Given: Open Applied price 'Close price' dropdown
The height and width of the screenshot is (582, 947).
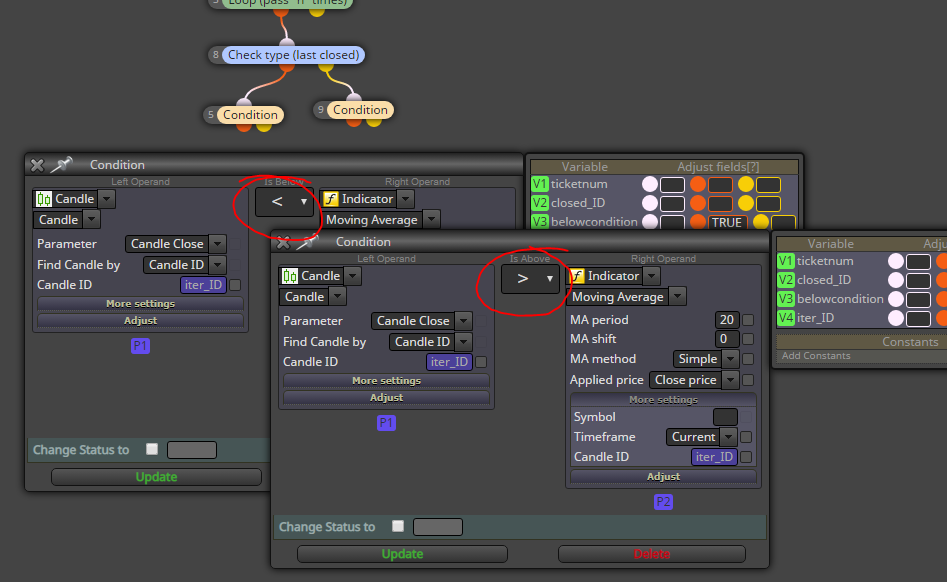Looking at the screenshot, I should coord(694,380).
